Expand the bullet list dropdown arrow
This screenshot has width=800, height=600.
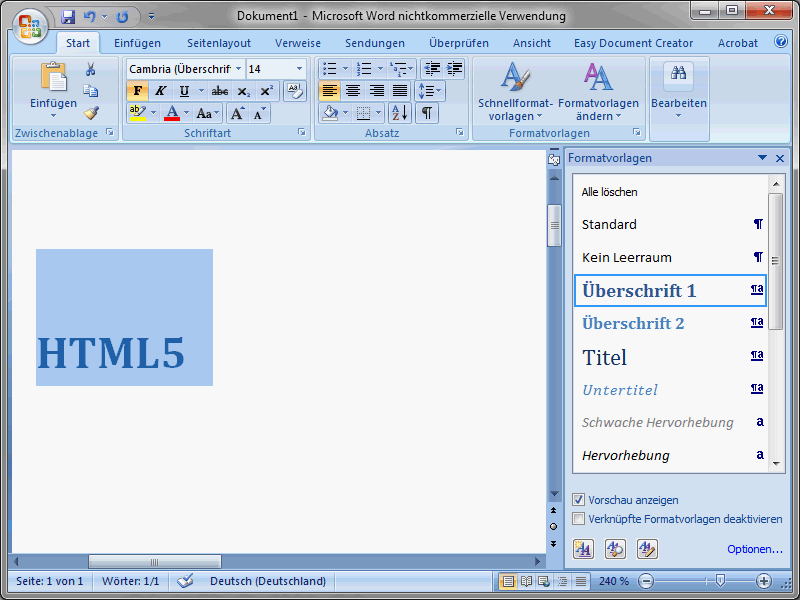point(345,68)
